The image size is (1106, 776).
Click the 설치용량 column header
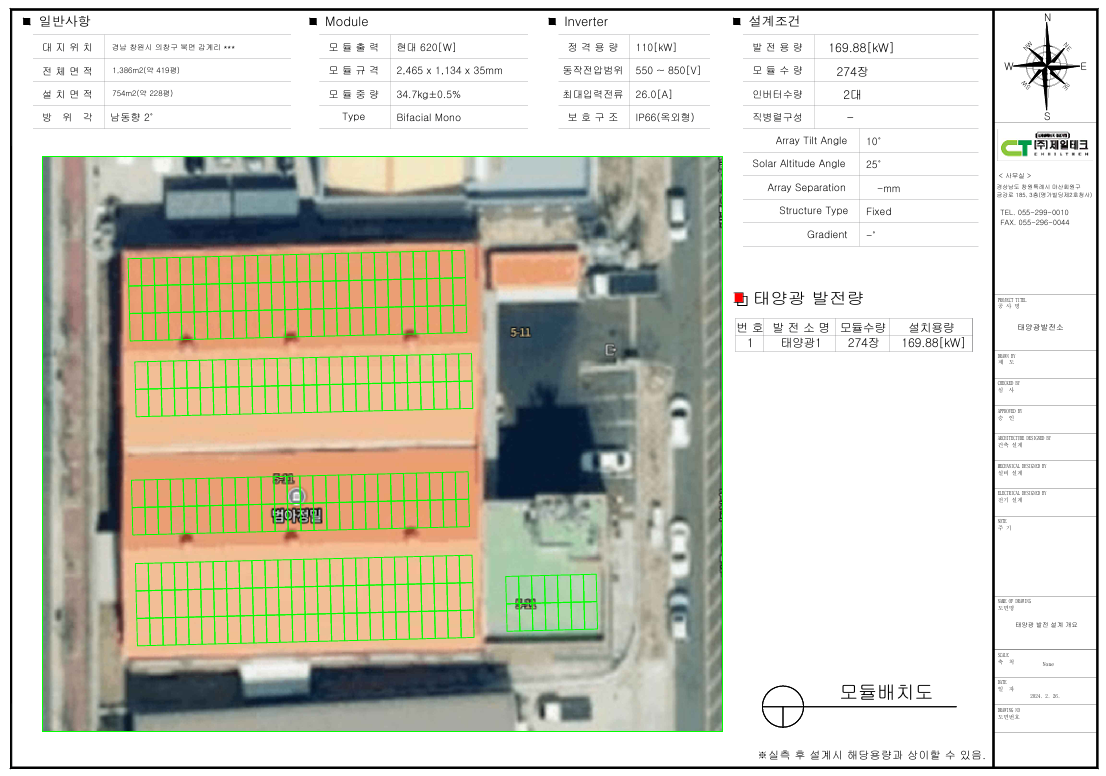931,327
